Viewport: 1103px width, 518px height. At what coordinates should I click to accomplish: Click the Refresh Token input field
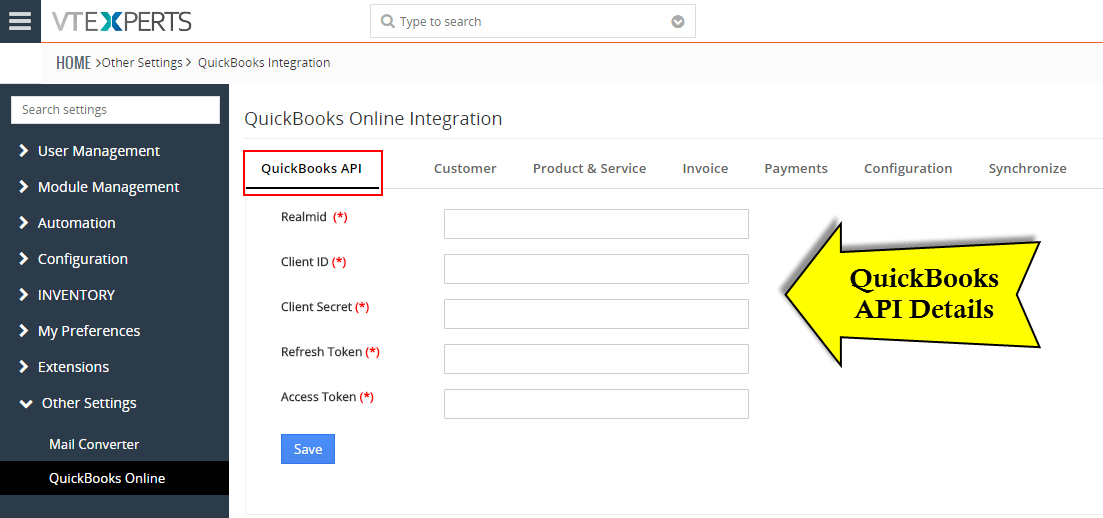coord(597,359)
